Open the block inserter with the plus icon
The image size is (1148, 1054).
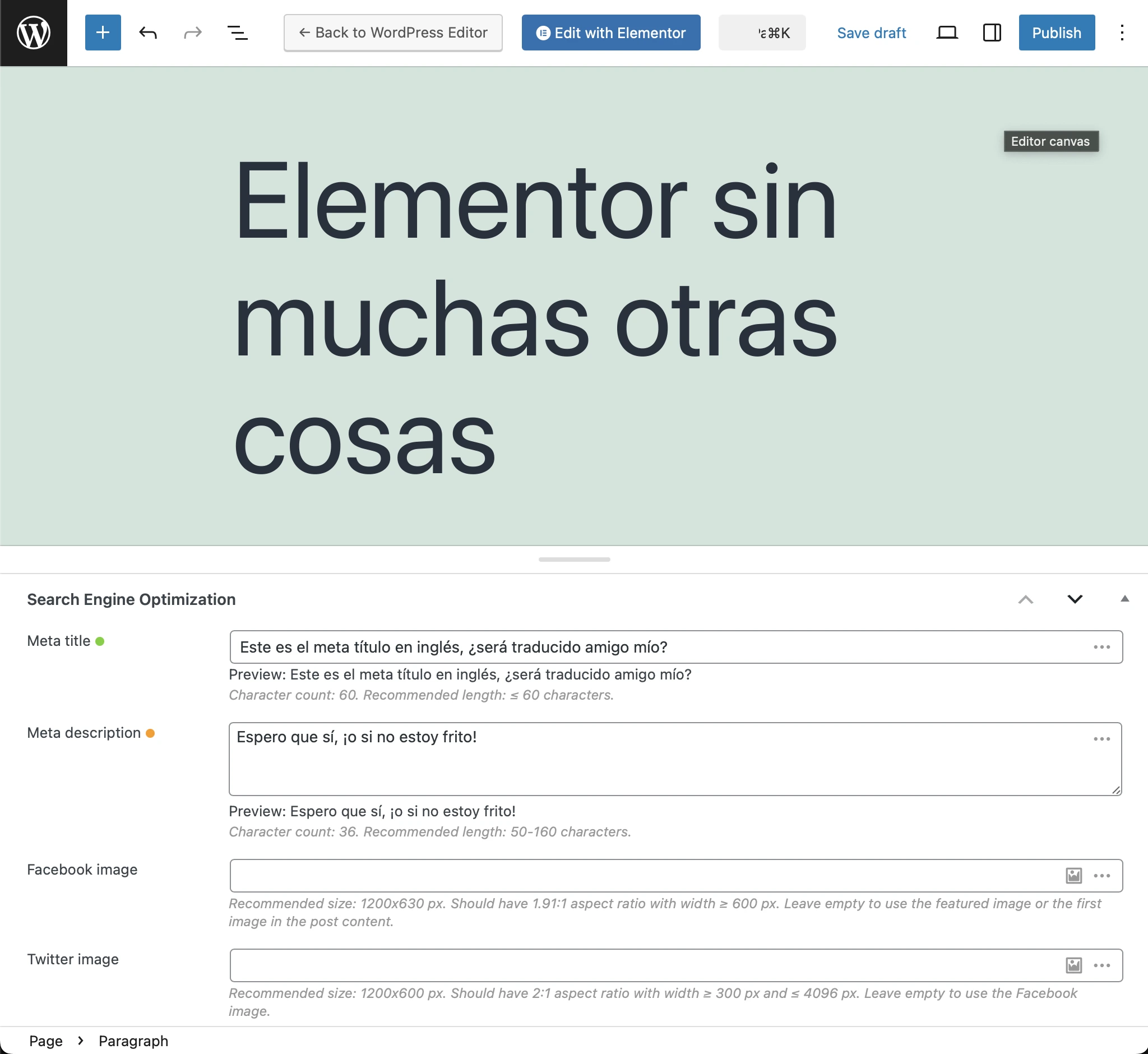[103, 33]
